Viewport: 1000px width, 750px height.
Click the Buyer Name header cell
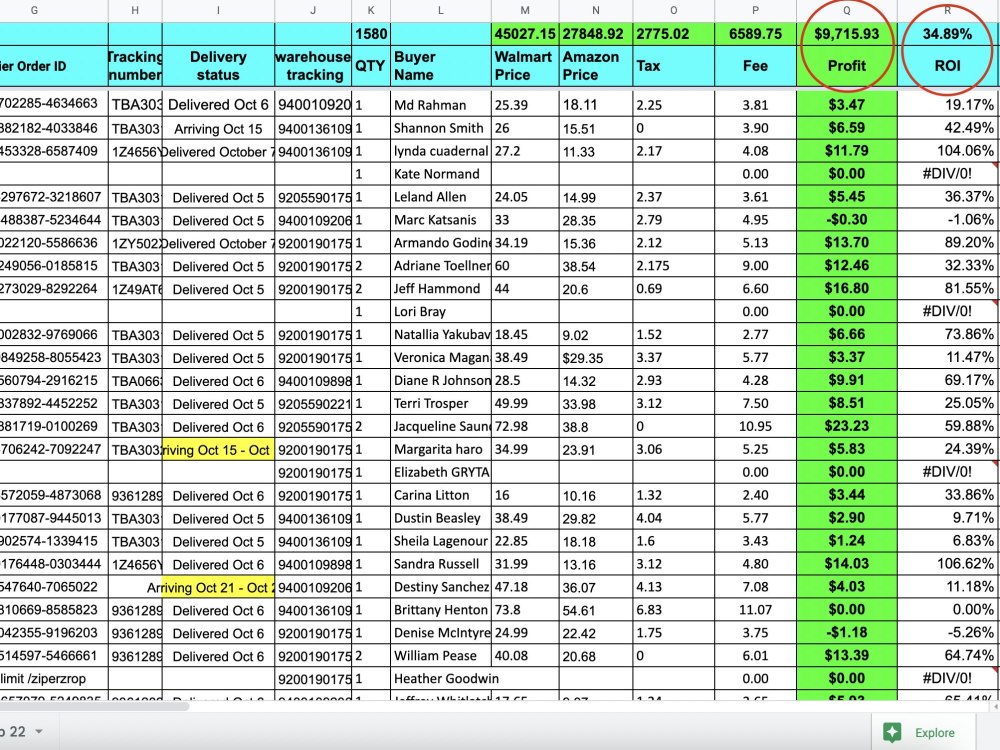point(441,66)
